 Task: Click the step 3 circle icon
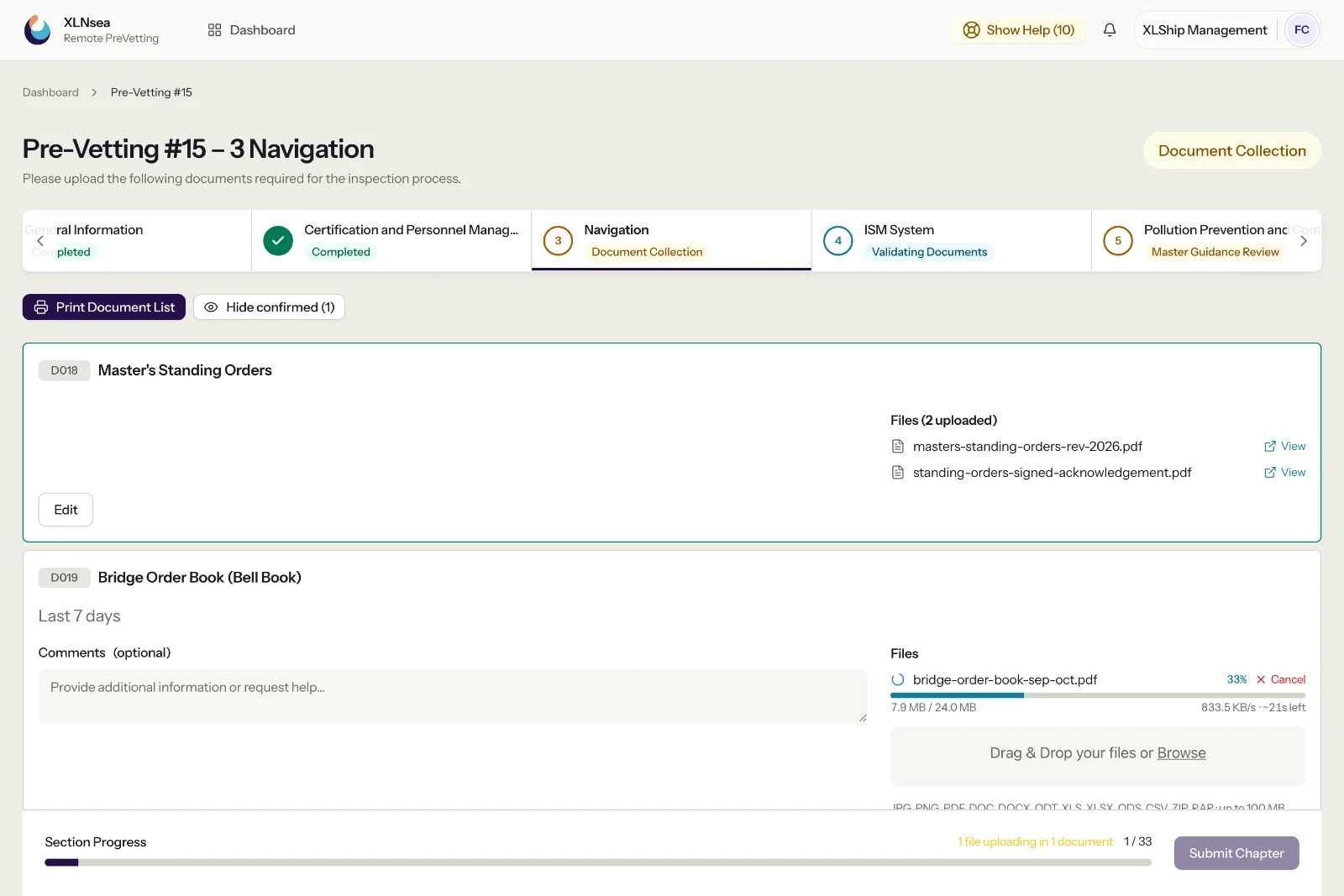[x=558, y=240]
